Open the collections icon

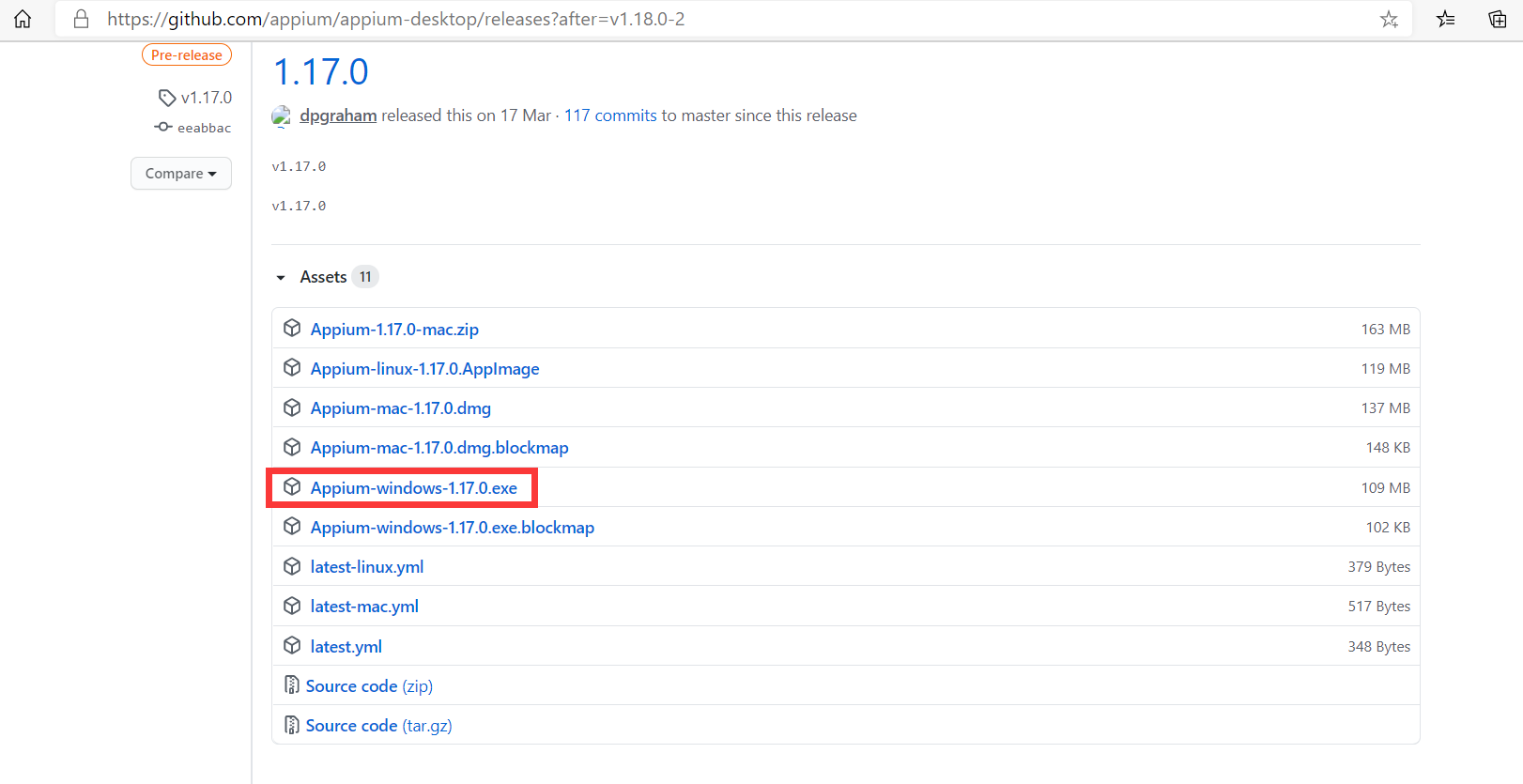[1498, 19]
